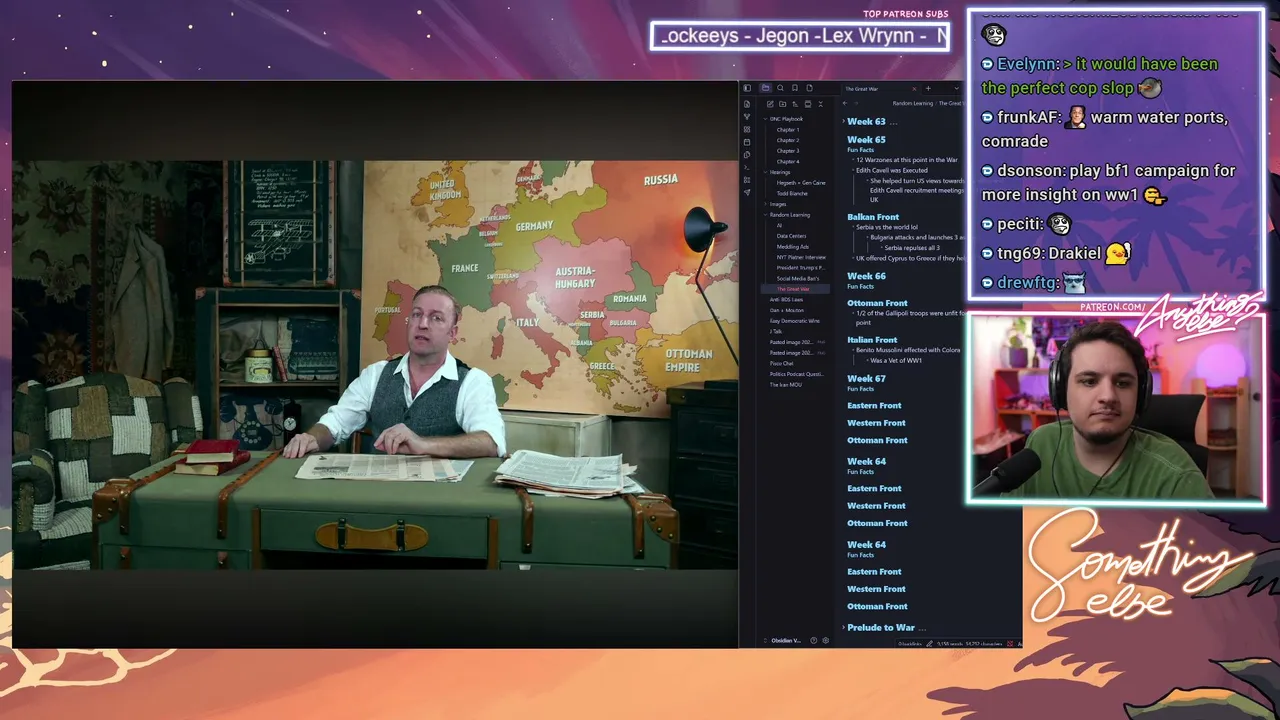Click the pencil edit-mode icon in status bar
This screenshot has width=1280, height=720.
tap(929, 643)
